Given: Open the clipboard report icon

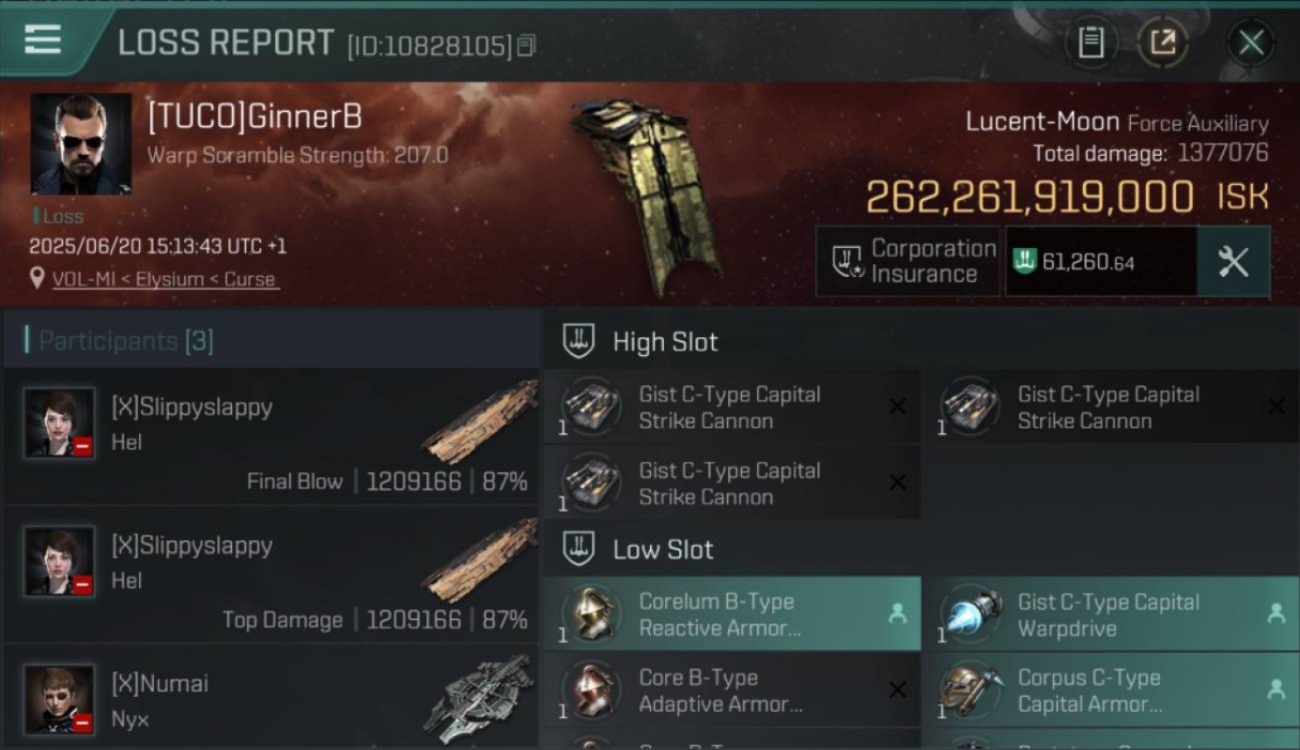Looking at the screenshot, I should 1091,42.
